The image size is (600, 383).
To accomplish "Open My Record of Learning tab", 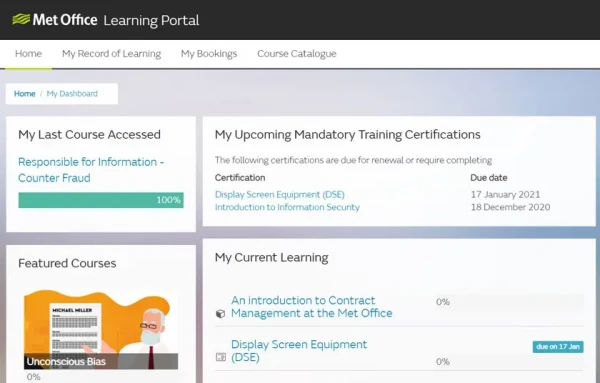I will click(x=111, y=54).
